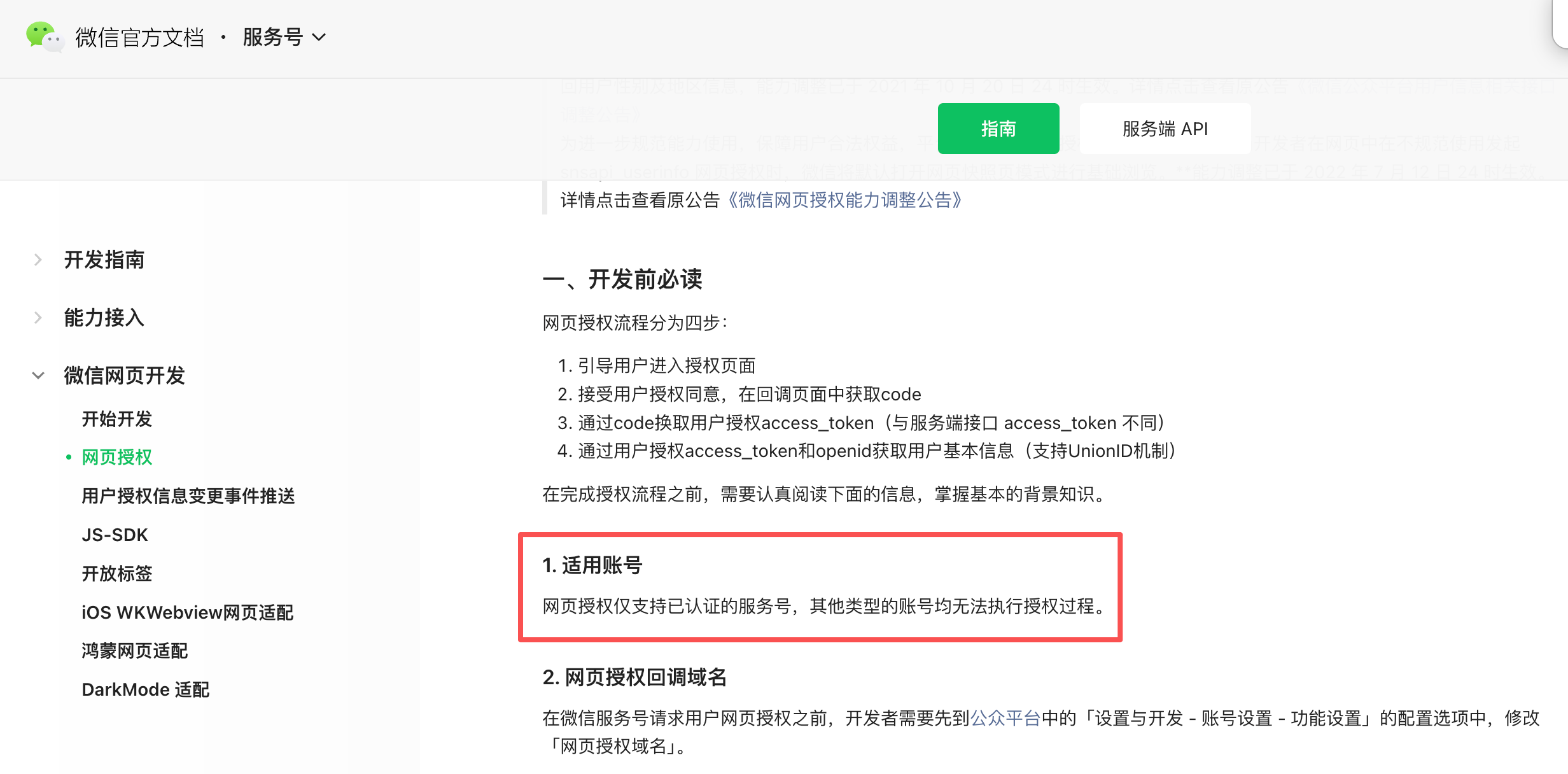Viewport: 1568px width, 774px height.
Task: Open the 微信网页授权能力调整公告 link
Action: coord(844,200)
